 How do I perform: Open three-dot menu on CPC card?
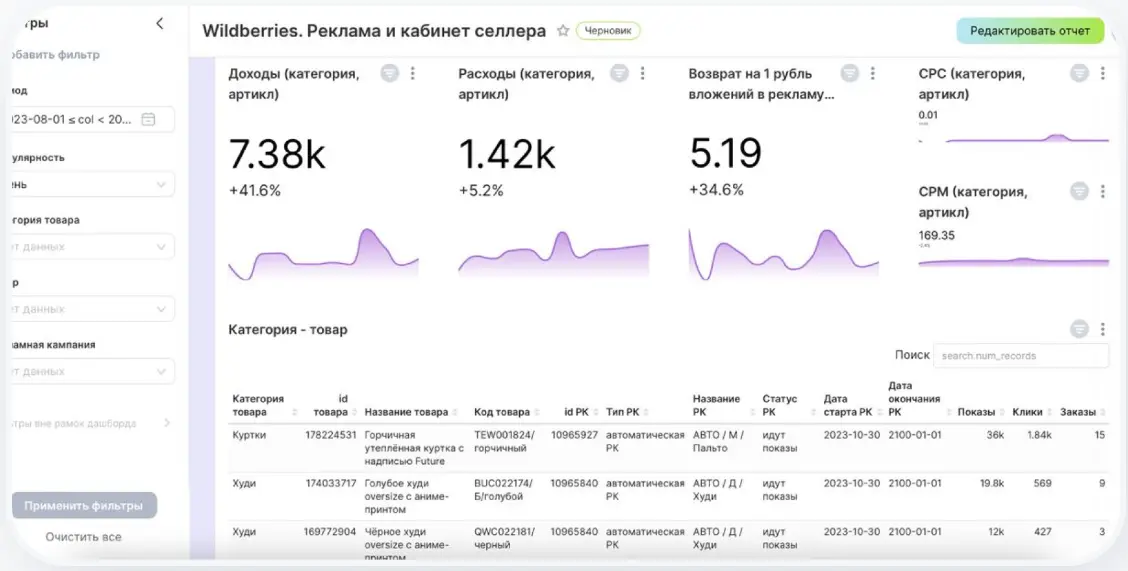[1103, 73]
